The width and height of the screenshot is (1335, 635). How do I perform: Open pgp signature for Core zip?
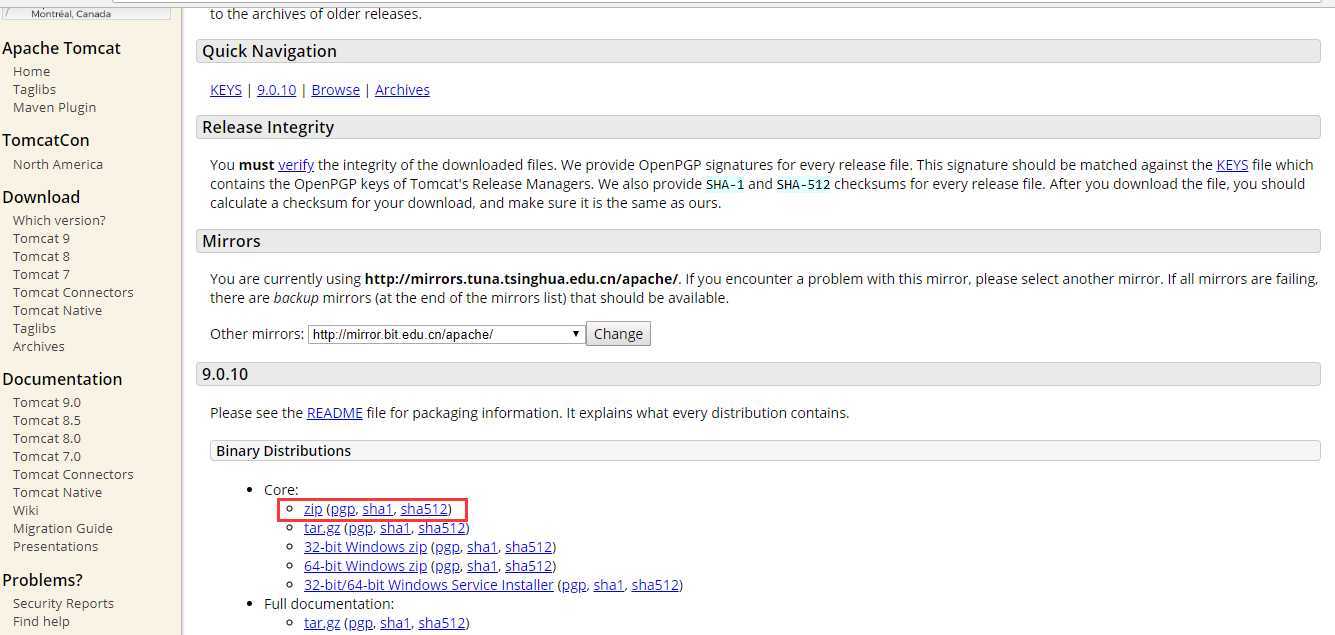pyautogui.click(x=342, y=509)
